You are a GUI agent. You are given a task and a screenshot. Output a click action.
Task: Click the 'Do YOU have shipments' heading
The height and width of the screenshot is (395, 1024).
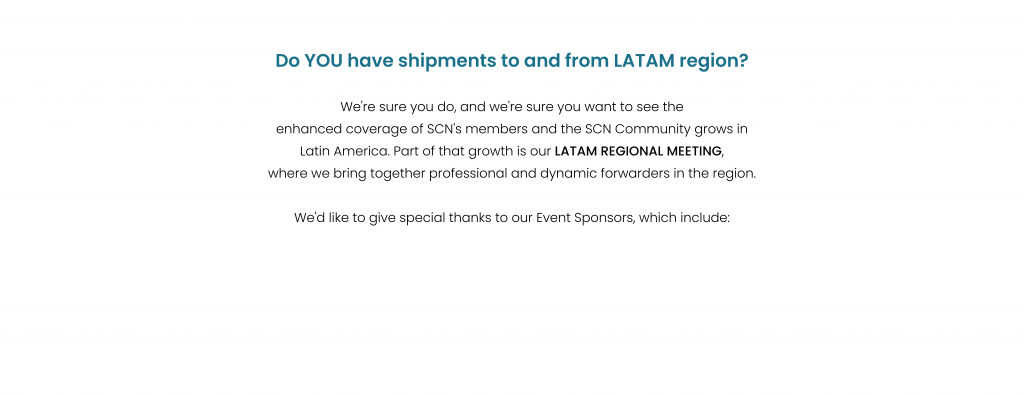click(511, 61)
